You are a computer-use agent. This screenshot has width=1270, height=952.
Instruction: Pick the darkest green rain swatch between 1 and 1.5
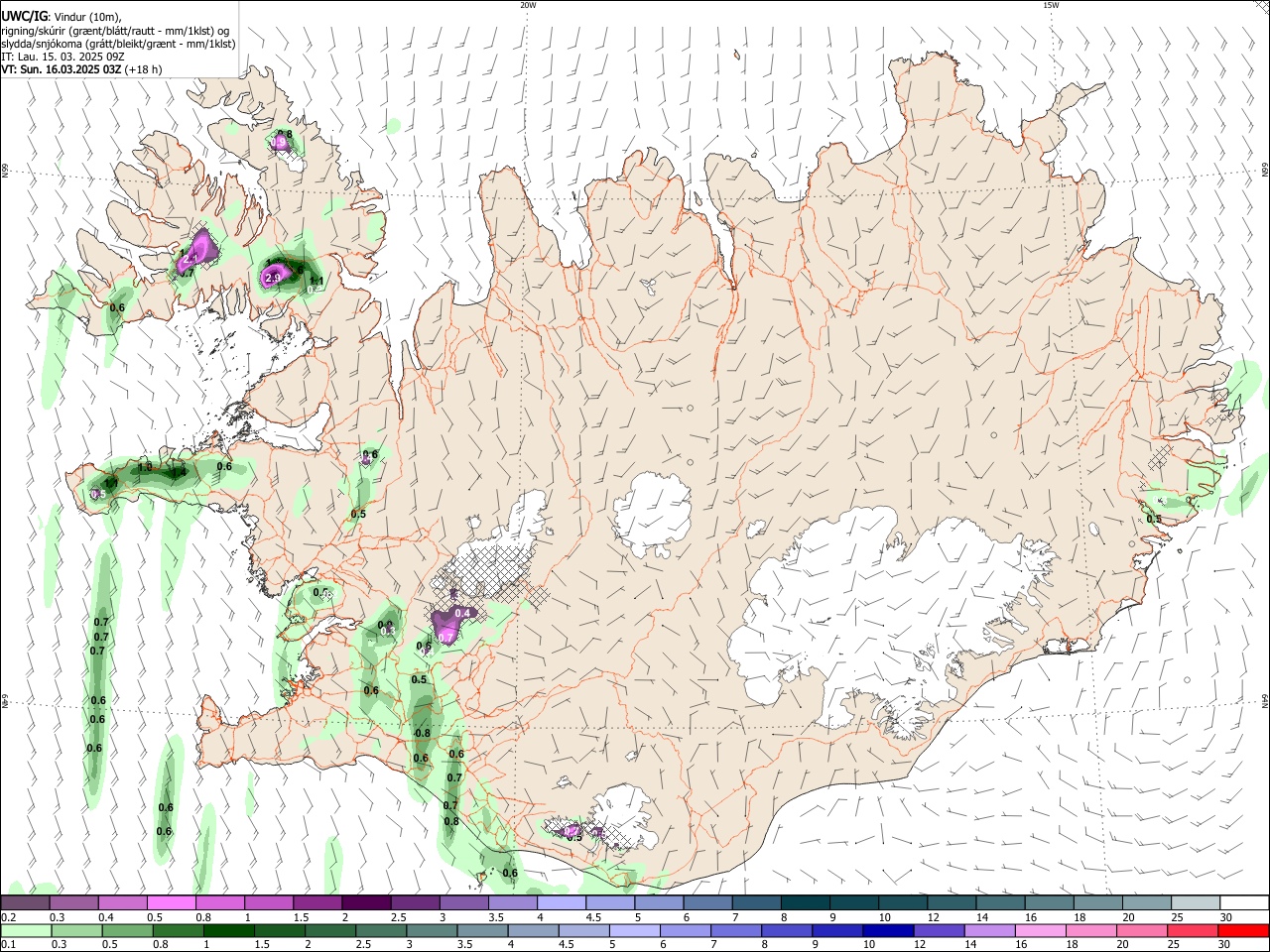pyautogui.click(x=229, y=930)
